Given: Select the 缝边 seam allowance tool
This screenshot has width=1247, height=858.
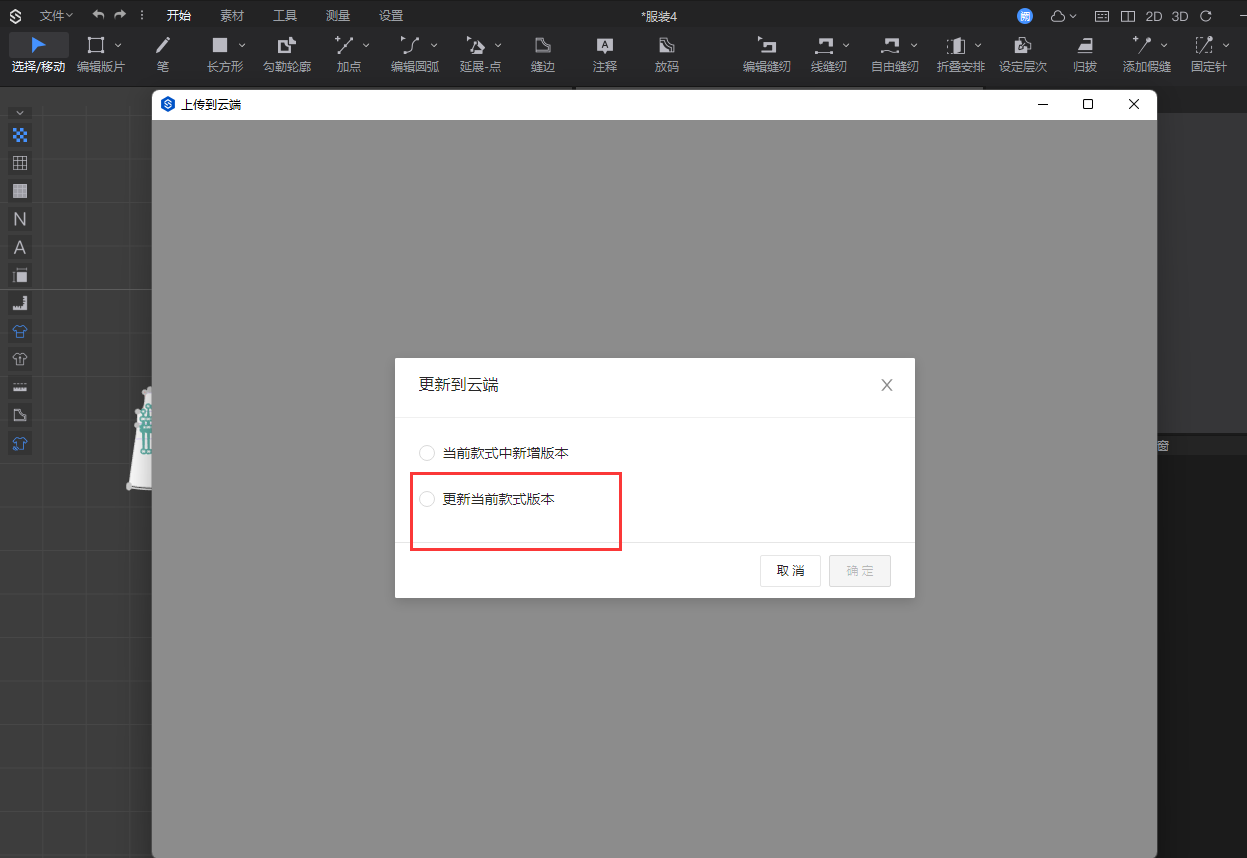Looking at the screenshot, I should (x=543, y=46).
